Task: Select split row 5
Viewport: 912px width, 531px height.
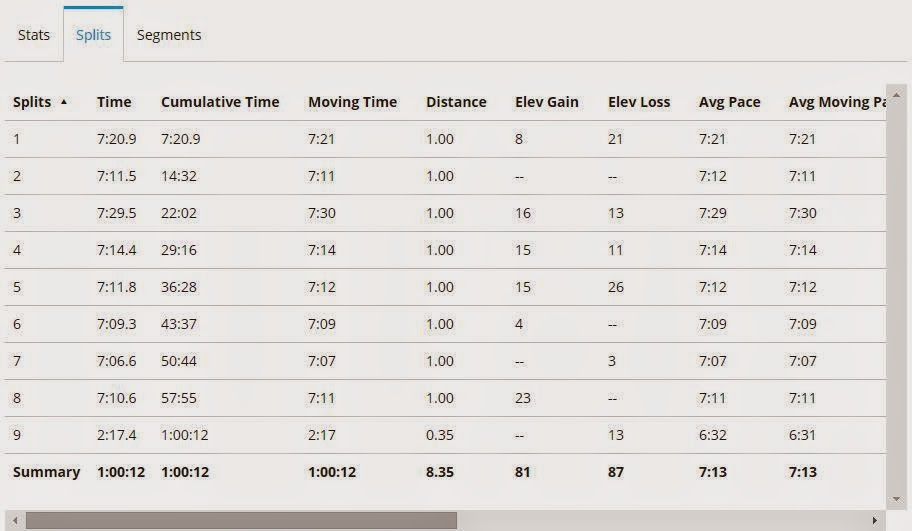Action: 16,287
